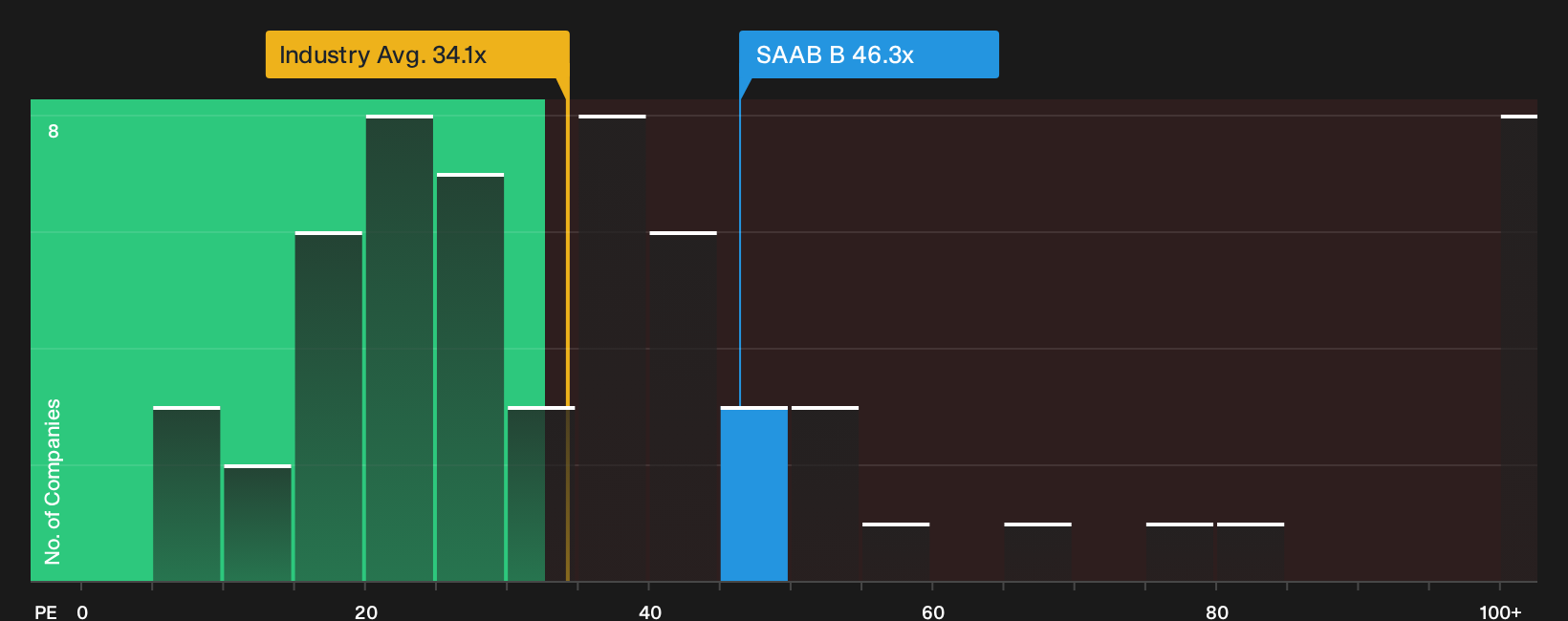This screenshot has width=1568, height=621.
Task: Click the tallest green bar at PE 20-25
Action: [400, 348]
